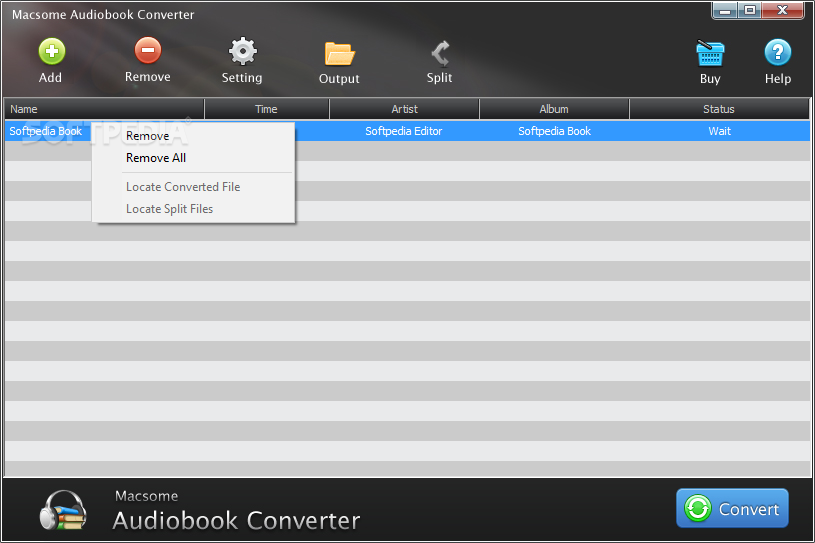This screenshot has width=815, height=543.
Task: Sort by the Status column header
Action: [x=719, y=109]
